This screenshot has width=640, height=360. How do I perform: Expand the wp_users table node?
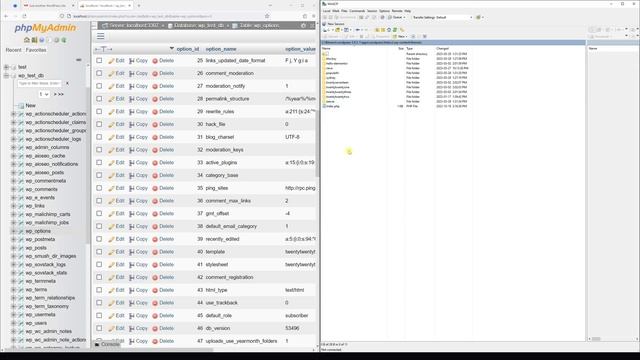(13, 323)
